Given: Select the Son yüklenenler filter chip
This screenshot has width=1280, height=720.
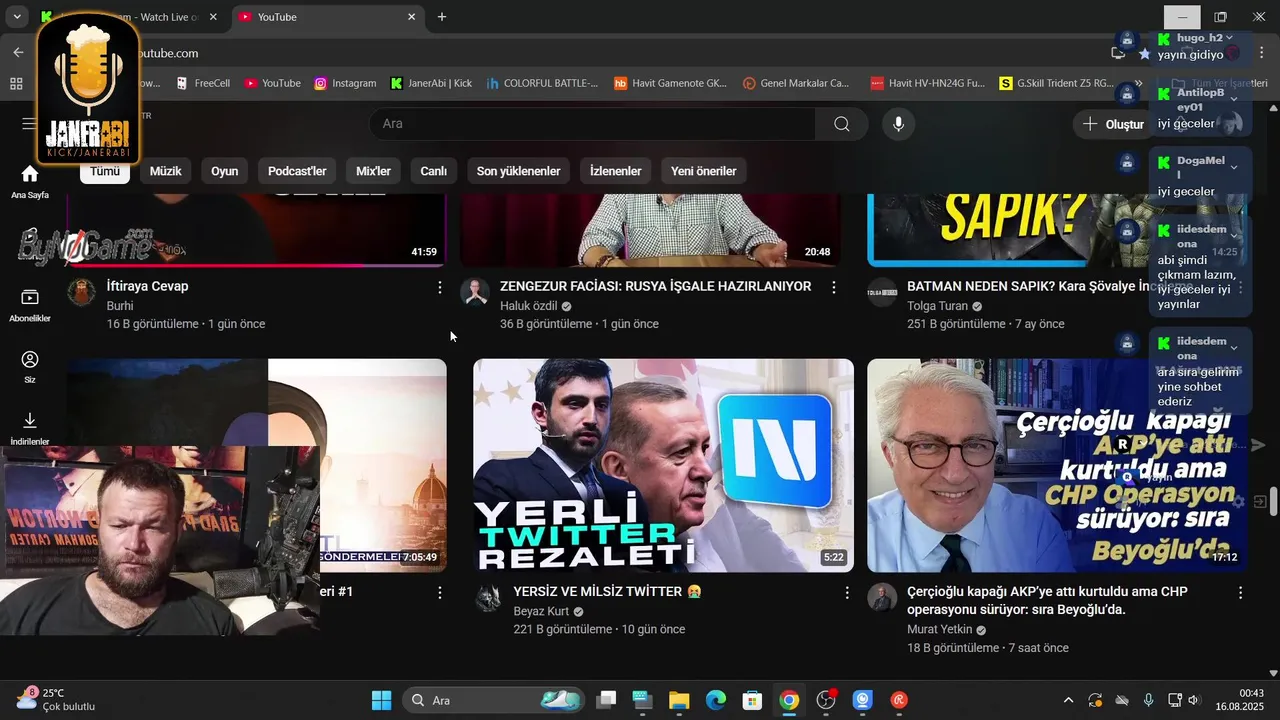Looking at the screenshot, I should coord(518,171).
